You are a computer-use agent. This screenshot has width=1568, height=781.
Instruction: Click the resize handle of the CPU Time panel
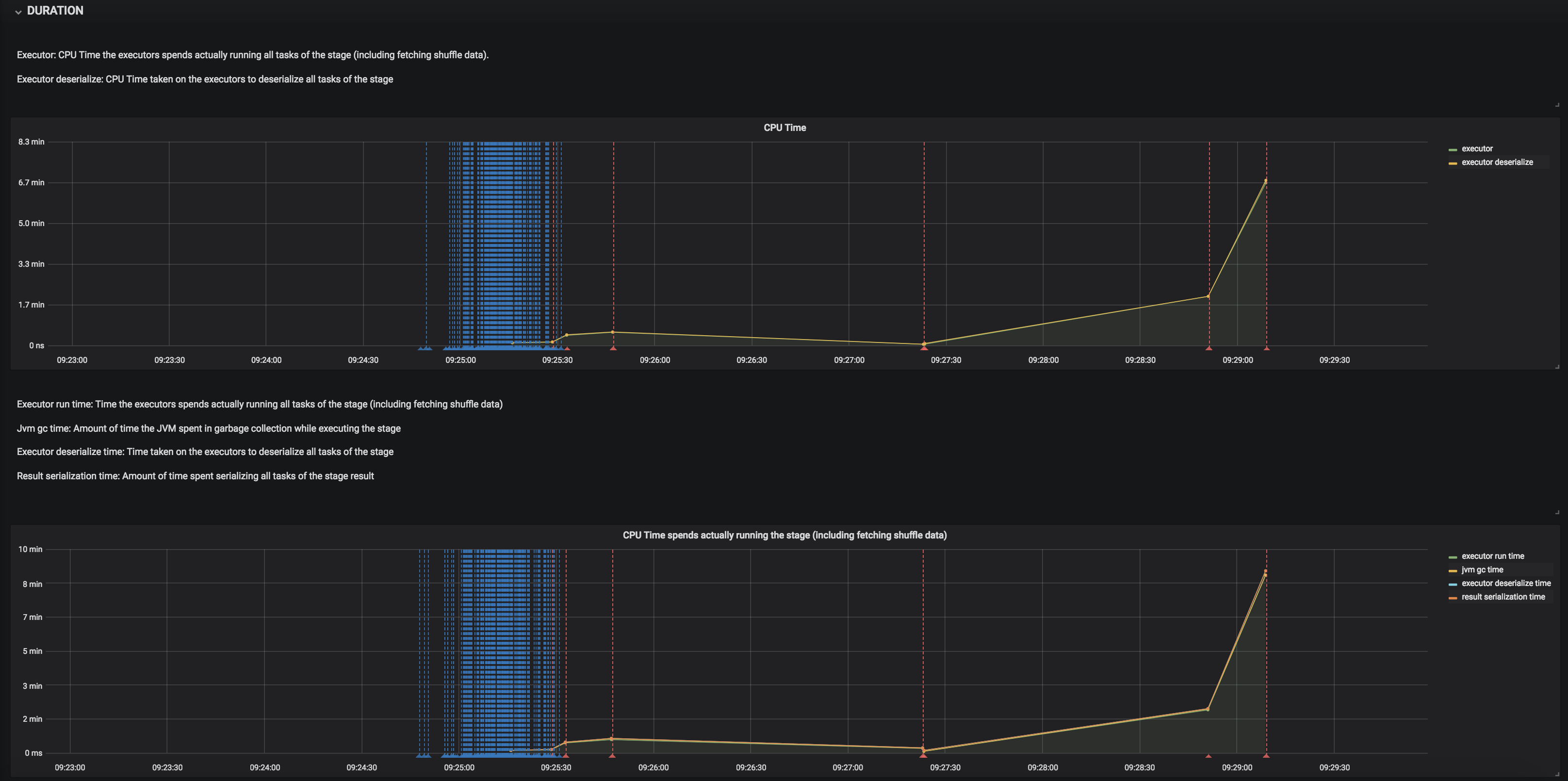(1557, 366)
